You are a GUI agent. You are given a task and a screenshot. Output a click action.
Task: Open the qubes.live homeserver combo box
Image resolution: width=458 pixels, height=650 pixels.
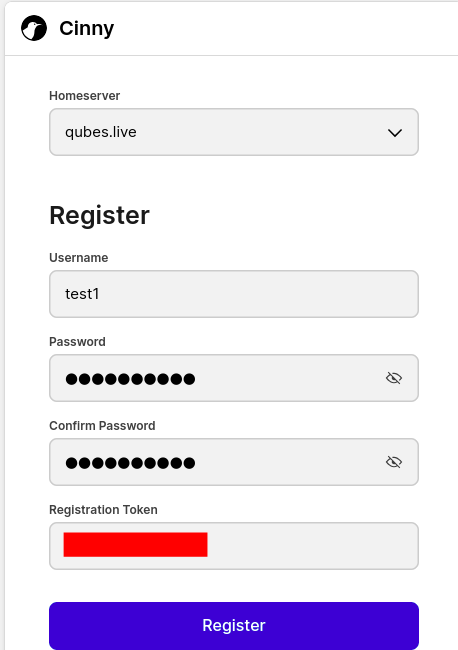point(234,132)
